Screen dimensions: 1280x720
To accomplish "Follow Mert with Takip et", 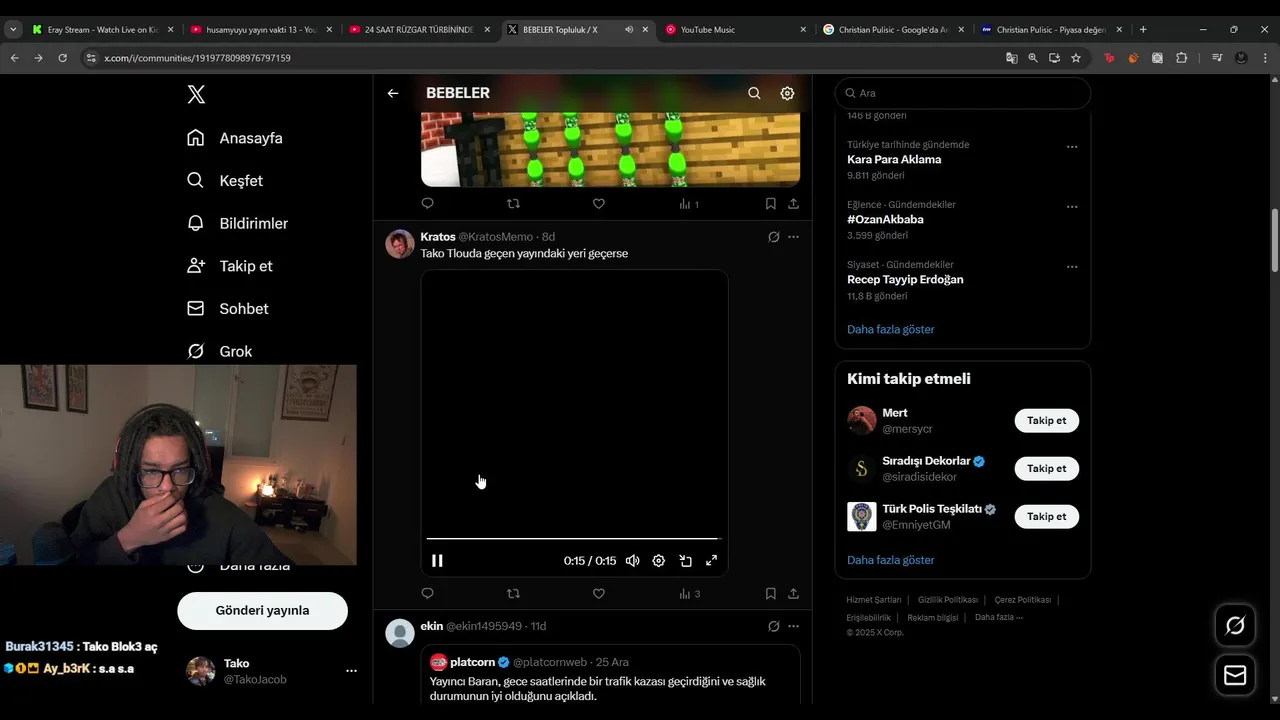I will point(1046,421).
